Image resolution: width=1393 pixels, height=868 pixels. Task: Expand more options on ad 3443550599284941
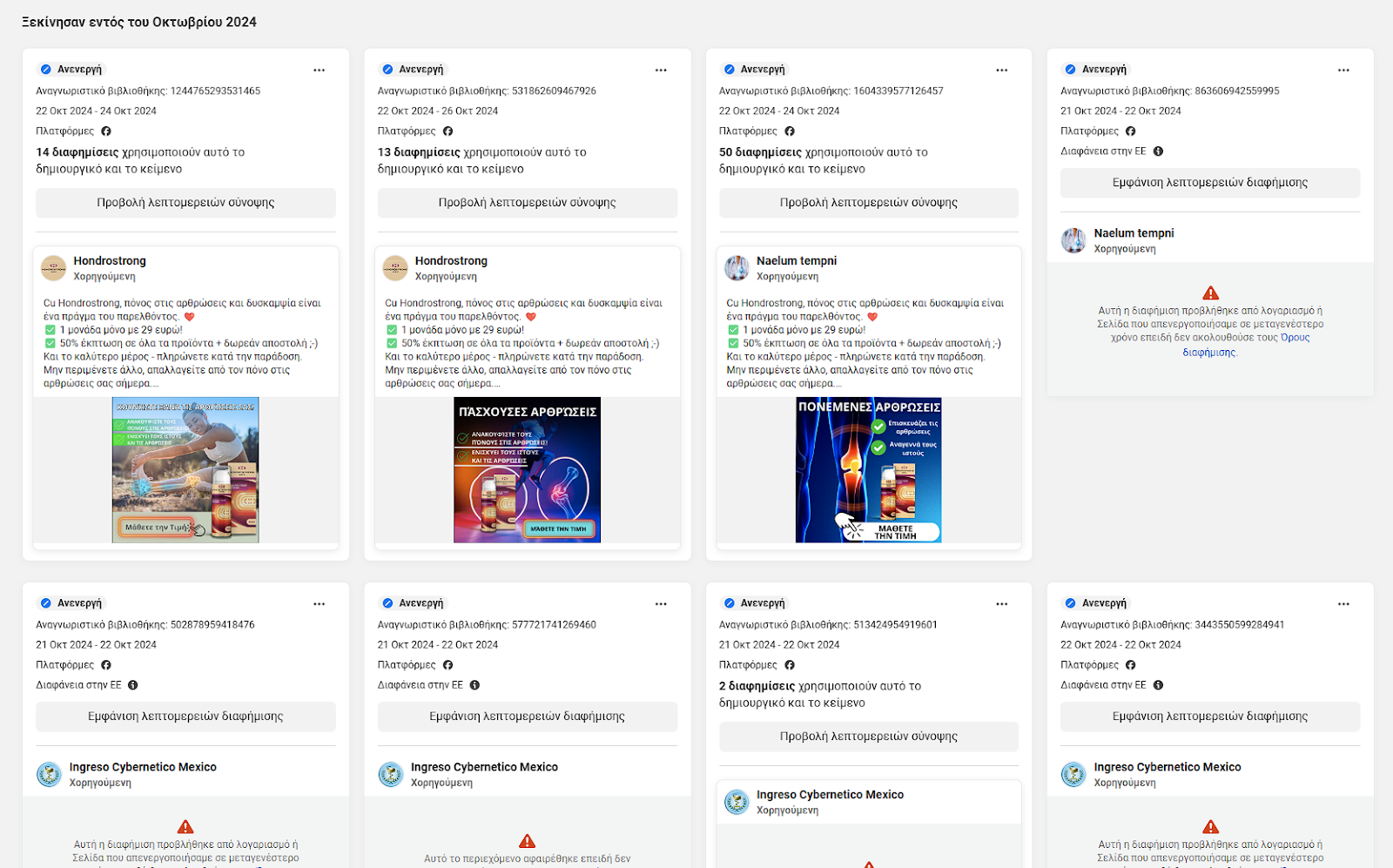coord(1343,603)
